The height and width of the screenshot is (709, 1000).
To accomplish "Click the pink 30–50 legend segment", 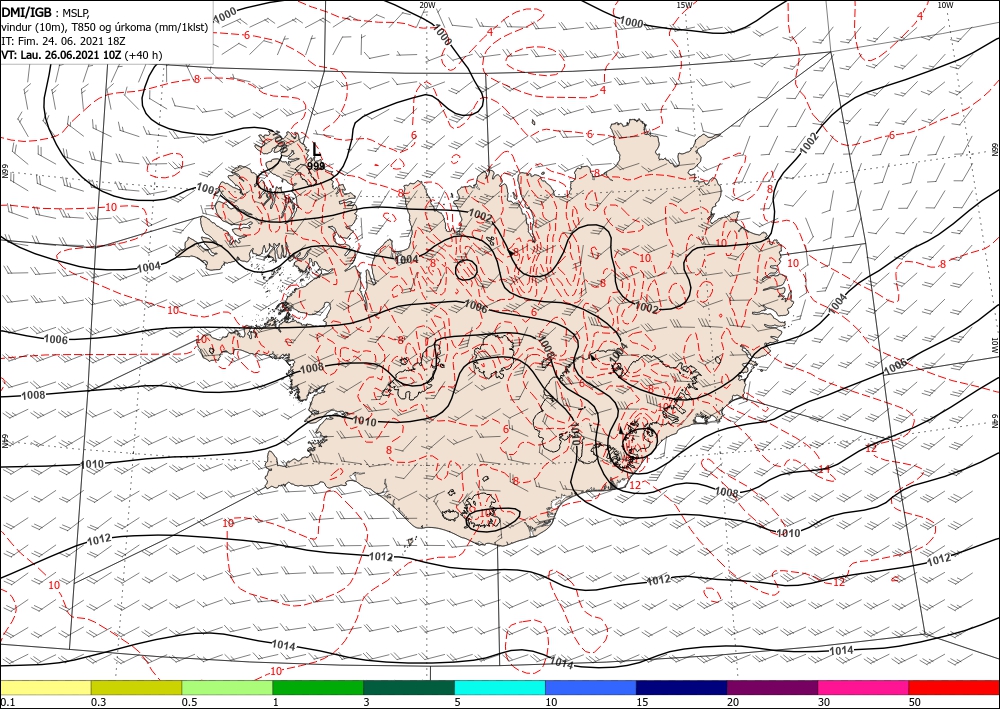I will click(x=864, y=687).
